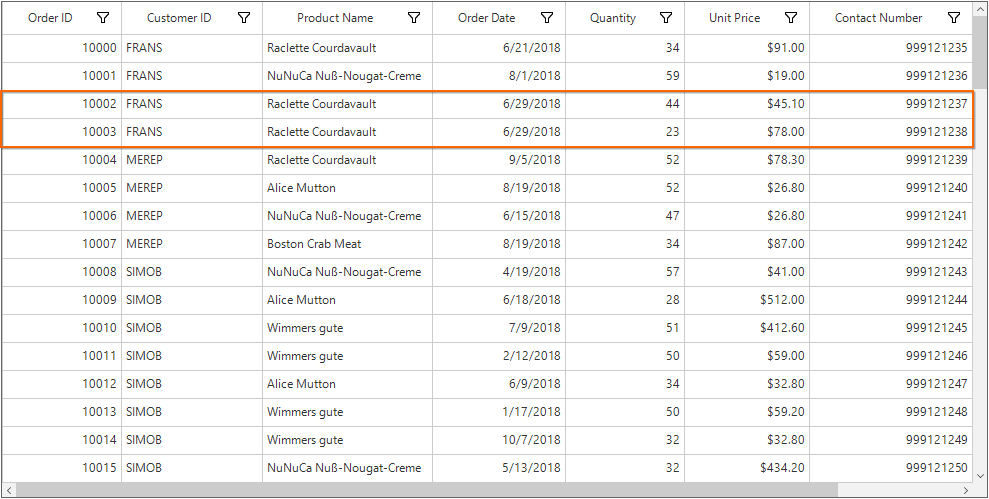This screenshot has width=989, height=499.
Task: Select the Order ID 10015 cell
Action: tap(61, 468)
